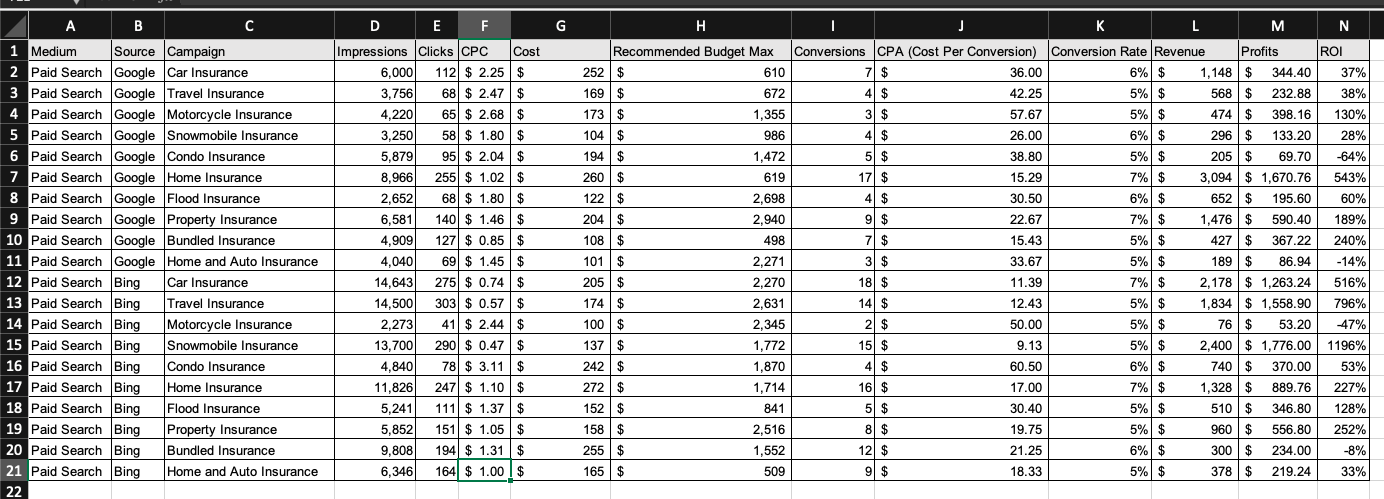Screen dimensions: 1384x499
Task: Select column J header
Action: 961,25
